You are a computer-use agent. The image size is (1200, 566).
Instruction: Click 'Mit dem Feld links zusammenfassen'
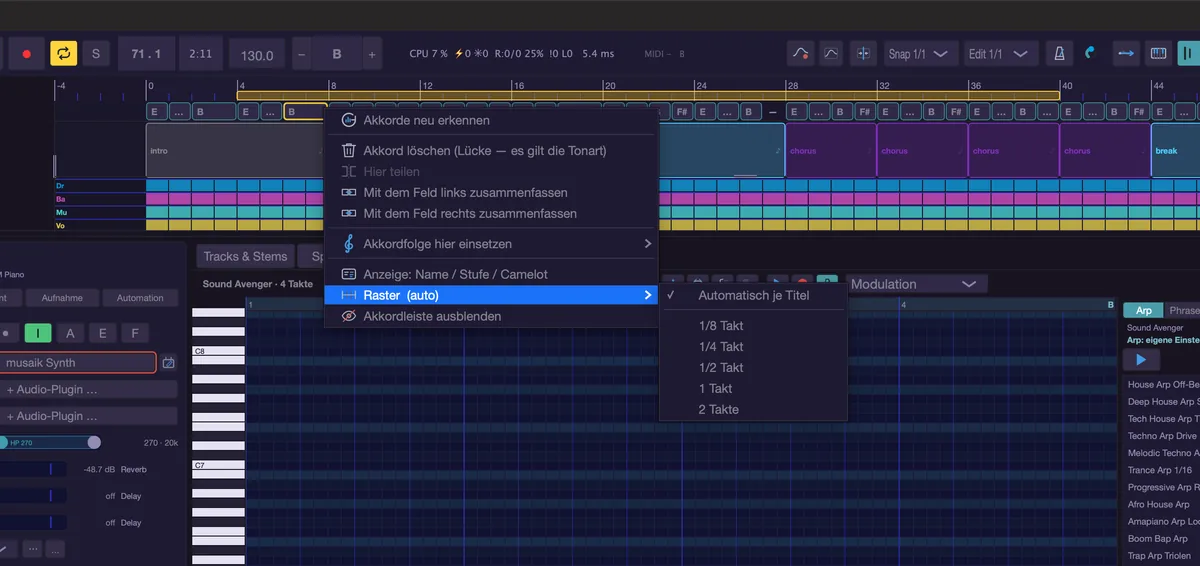[492, 192]
